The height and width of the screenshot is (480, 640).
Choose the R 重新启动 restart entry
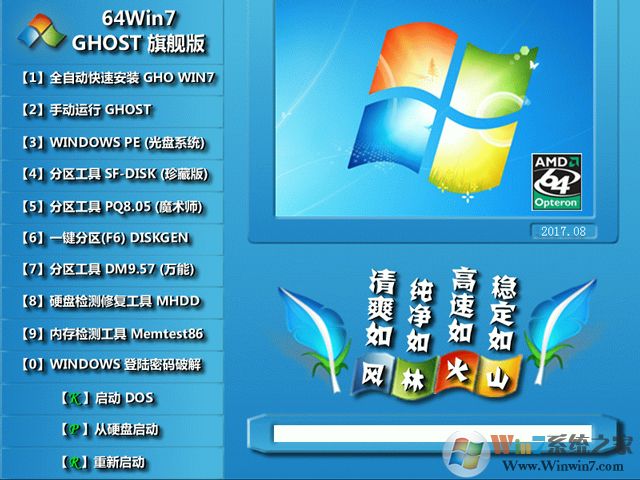111,462
